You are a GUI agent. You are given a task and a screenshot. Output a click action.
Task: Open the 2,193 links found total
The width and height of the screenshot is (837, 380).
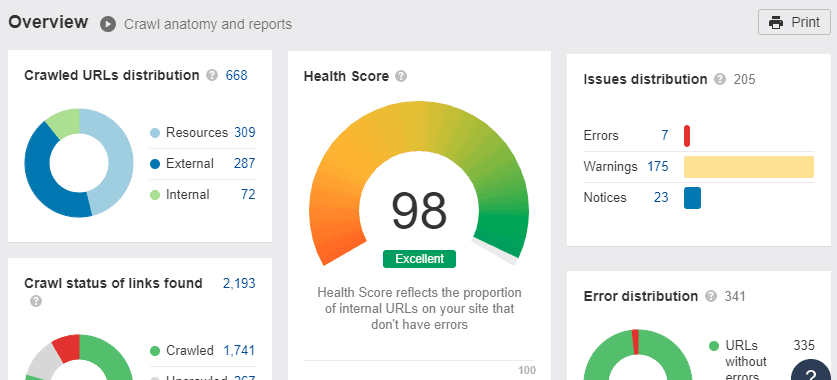239,283
